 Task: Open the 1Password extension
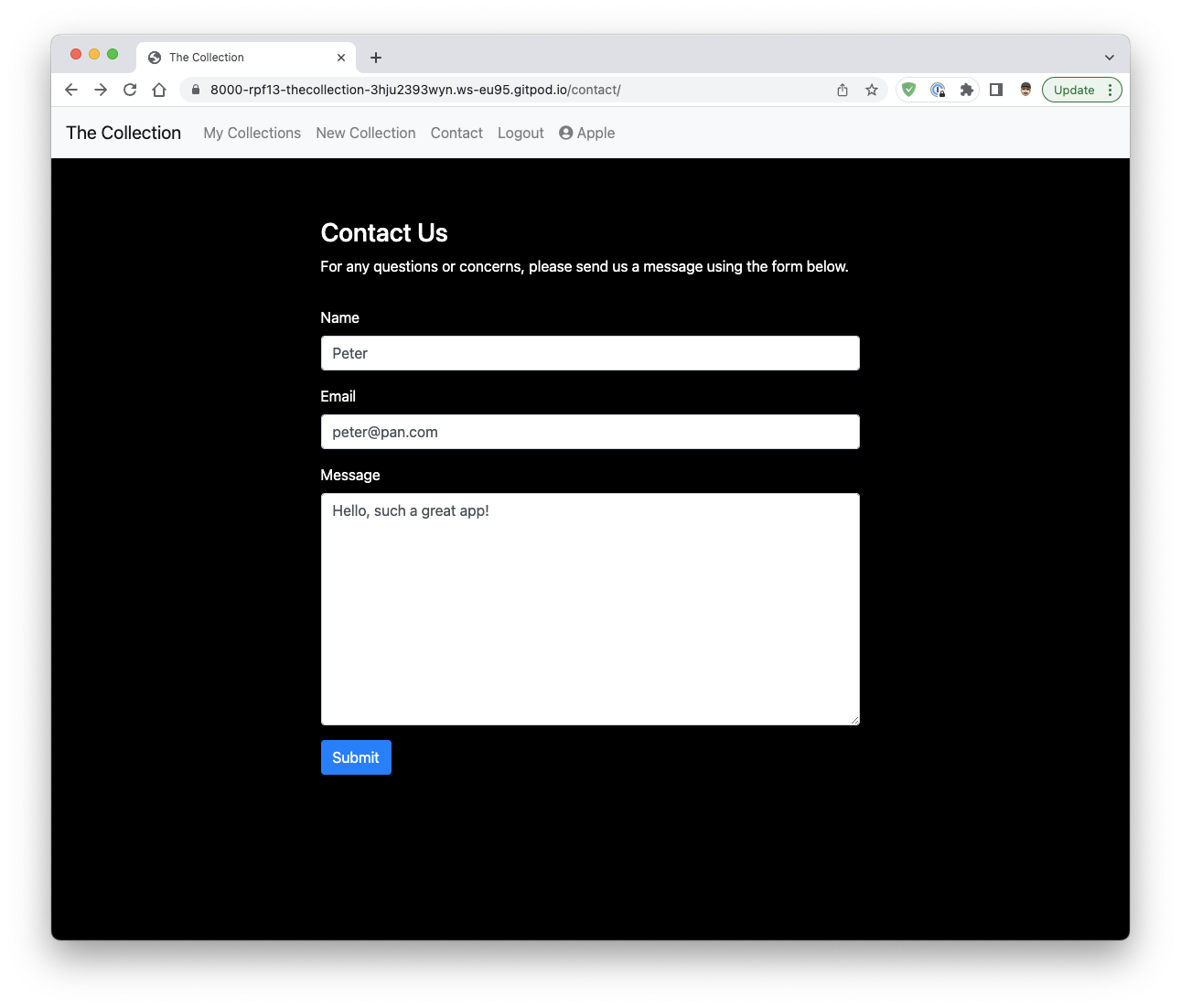click(x=938, y=90)
